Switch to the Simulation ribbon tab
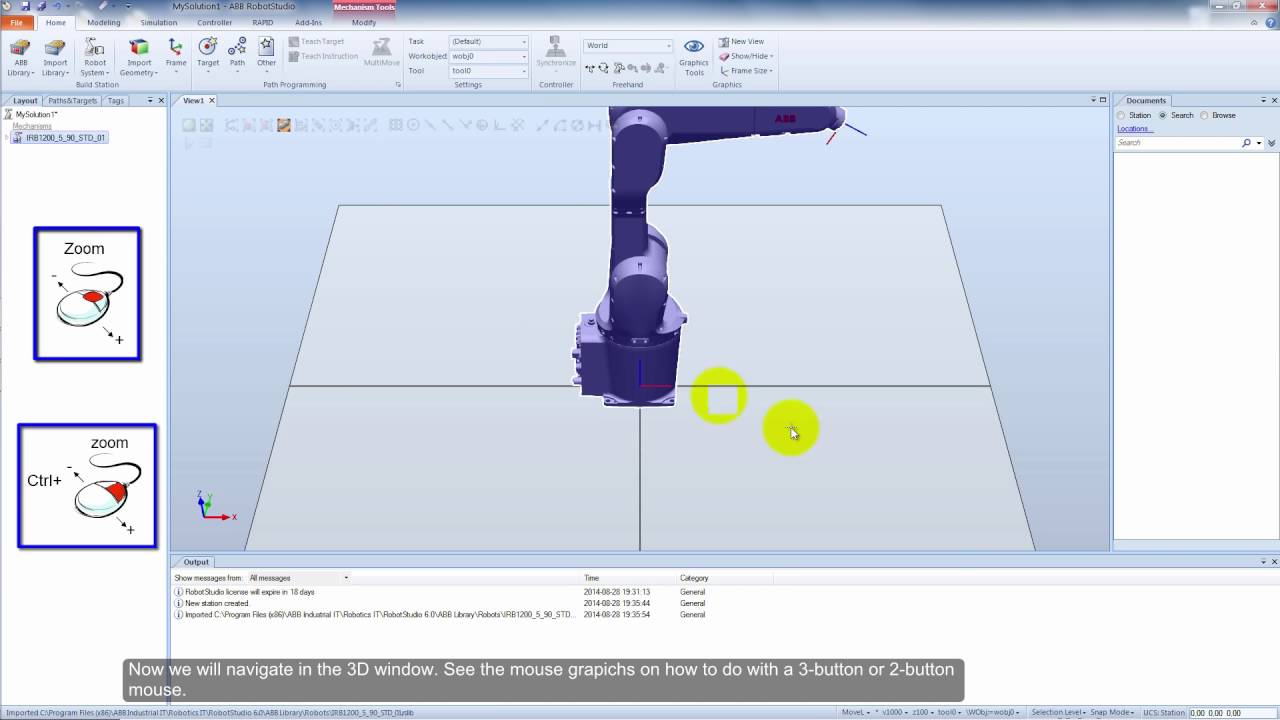The height and width of the screenshot is (720, 1280). tap(158, 22)
